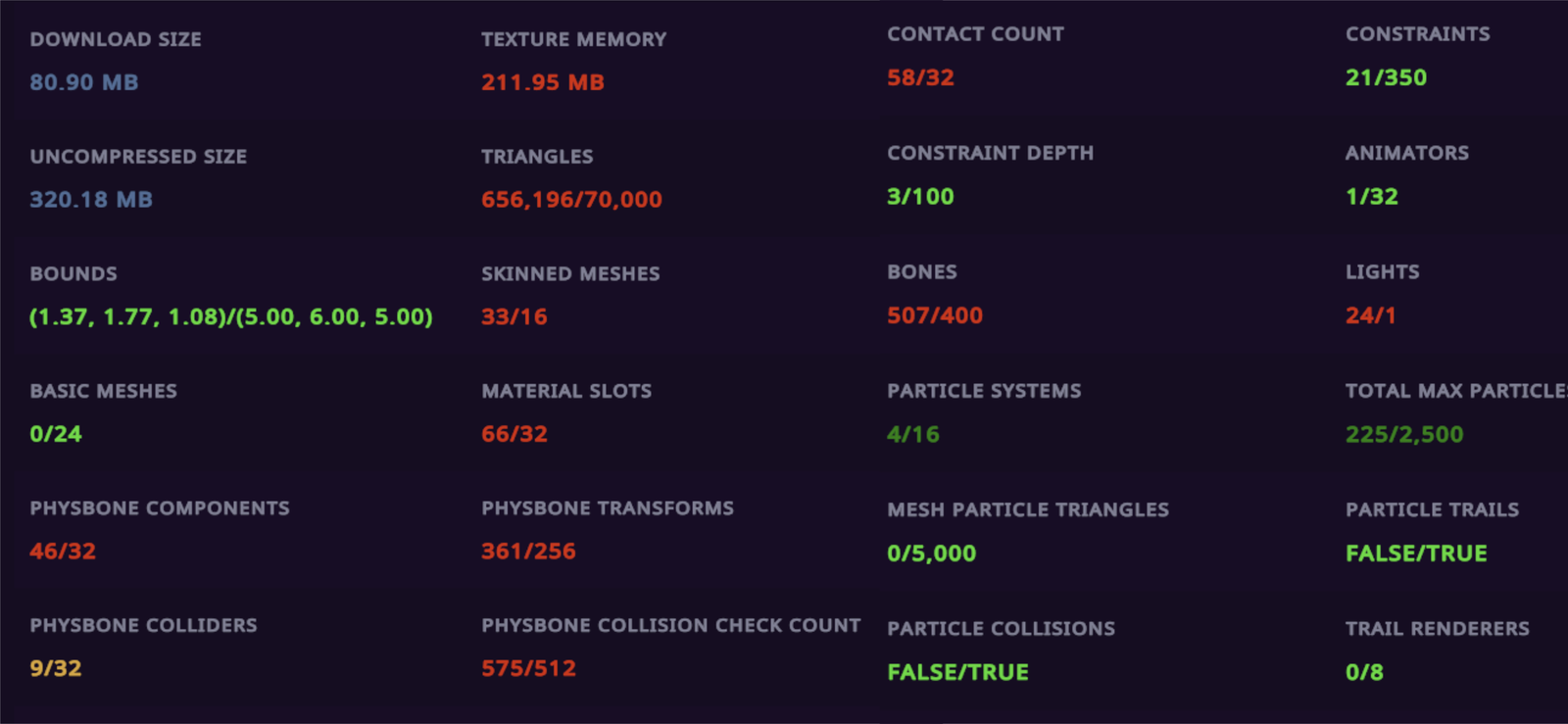This screenshot has height=724, width=1568.
Task: Click the Basic Meshes value 0/24
Action: (56, 434)
